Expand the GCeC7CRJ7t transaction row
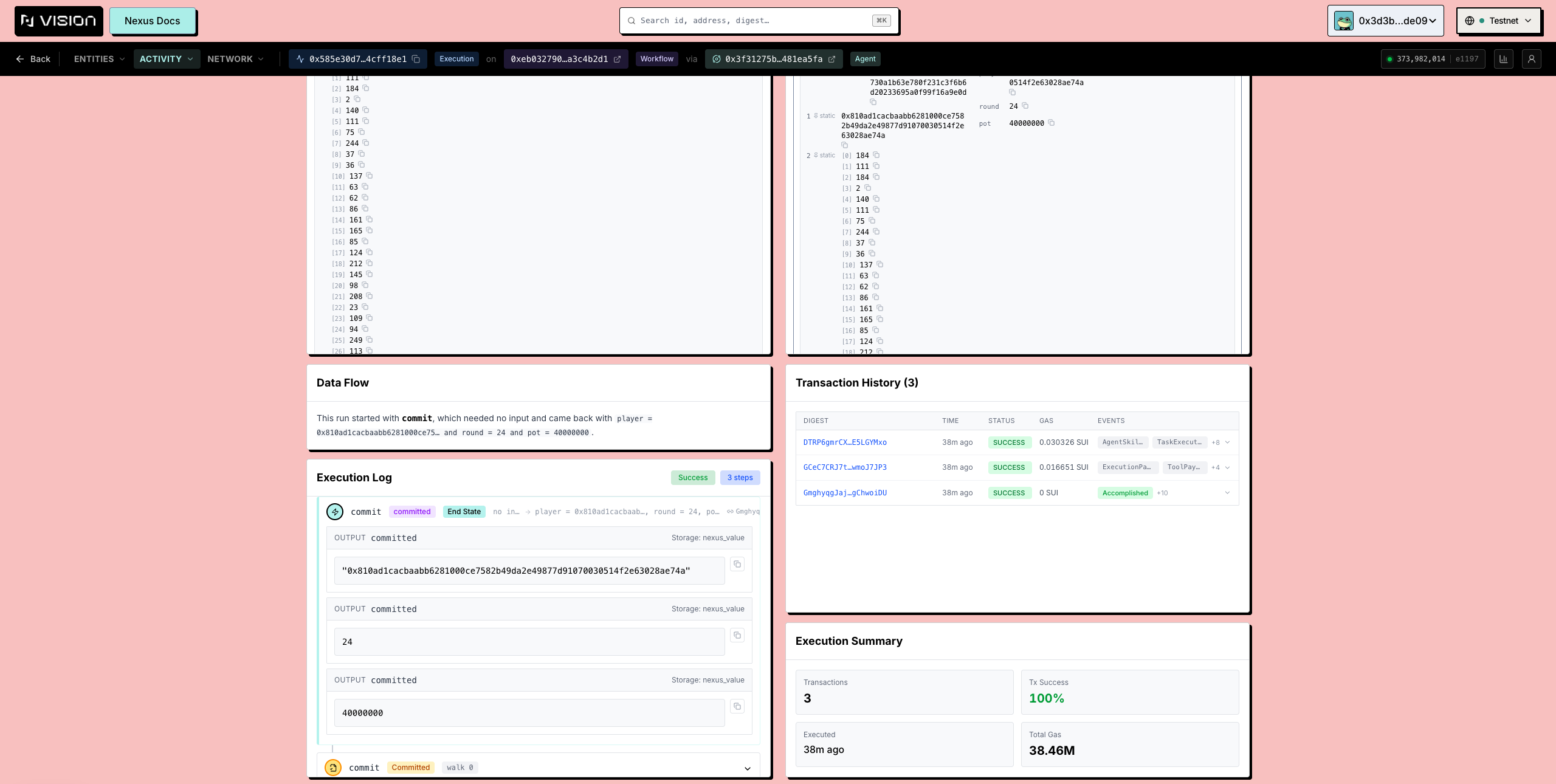Image resolution: width=1556 pixels, height=784 pixels. (x=1227, y=467)
